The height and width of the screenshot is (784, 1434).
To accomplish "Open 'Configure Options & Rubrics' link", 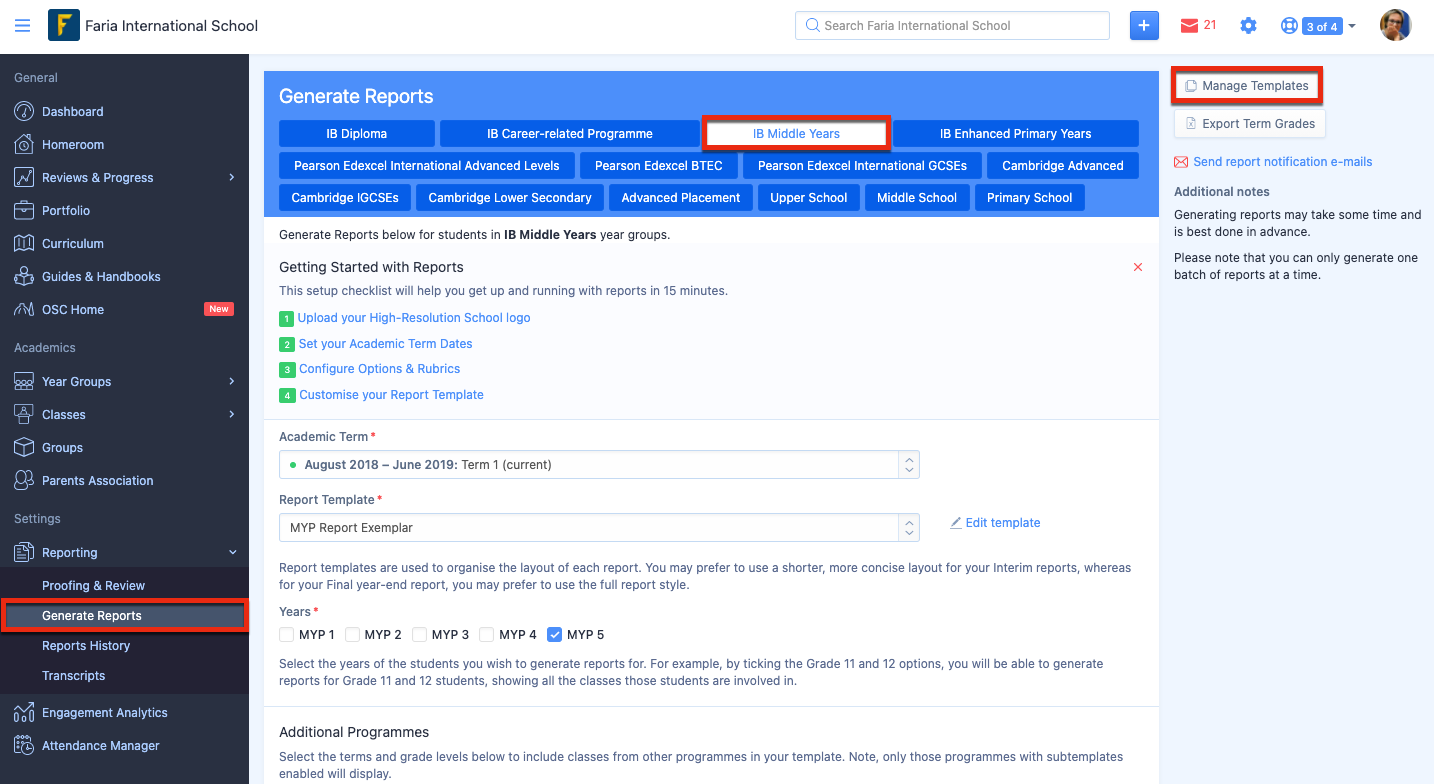I will pos(380,369).
